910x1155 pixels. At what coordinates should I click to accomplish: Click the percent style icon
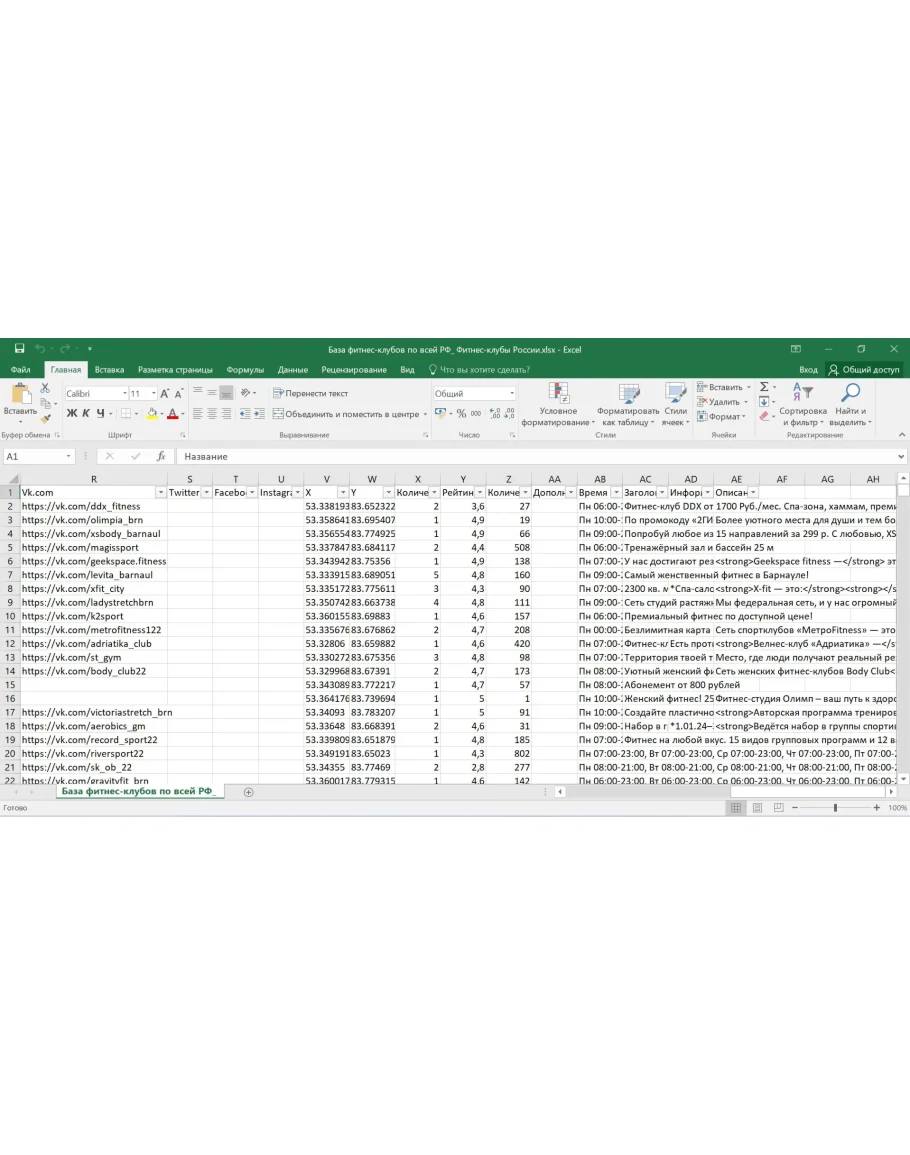pyautogui.click(x=461, y=414)
